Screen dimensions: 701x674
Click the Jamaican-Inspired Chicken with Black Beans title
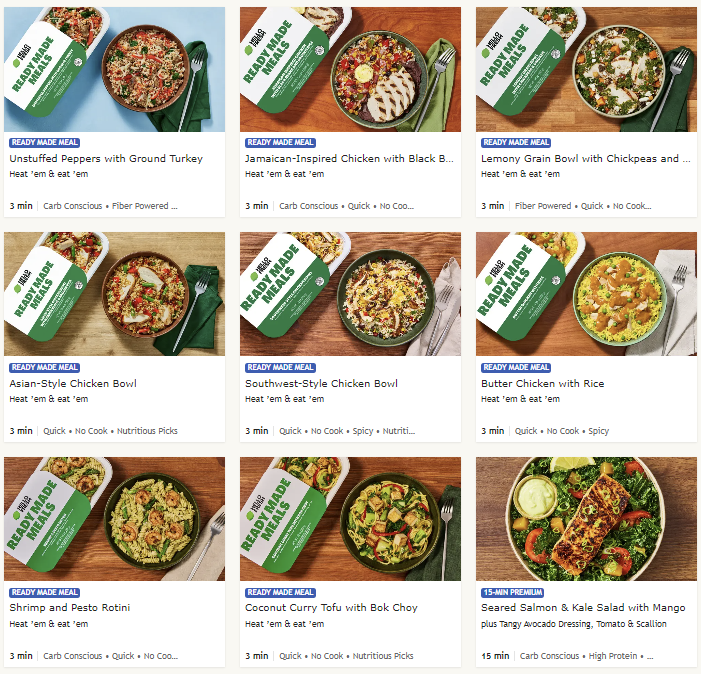coord(349,159)
